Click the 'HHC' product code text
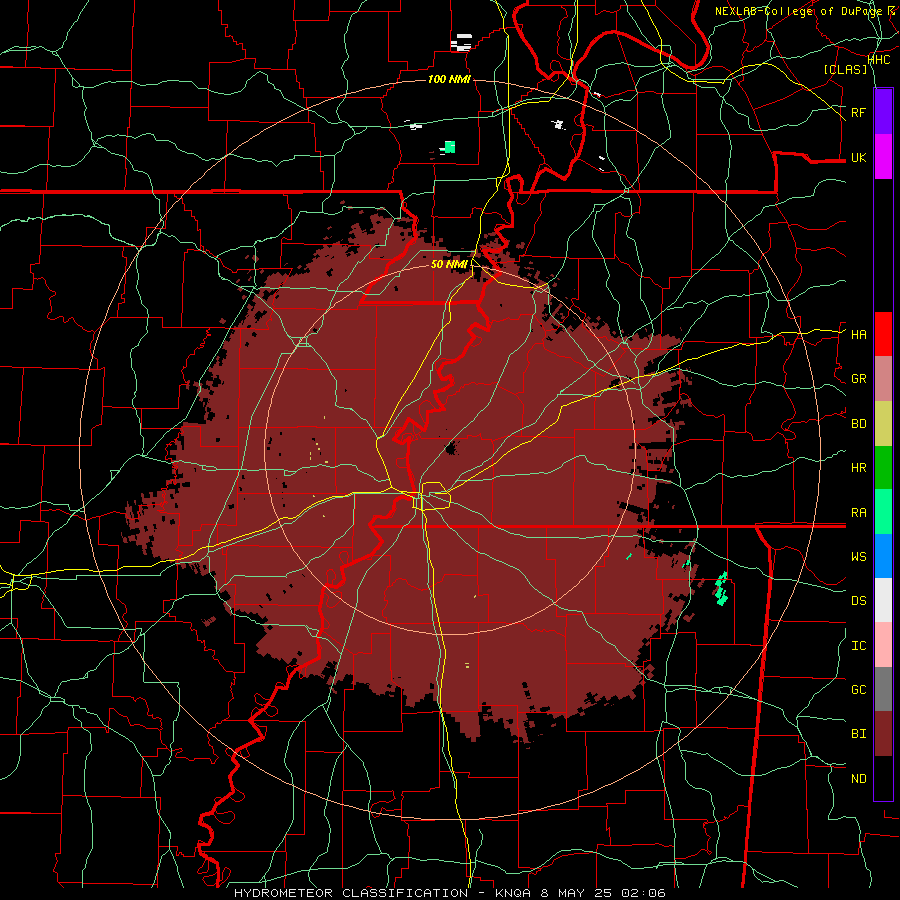This screenshot has width=900, height=900. point(878,60)
